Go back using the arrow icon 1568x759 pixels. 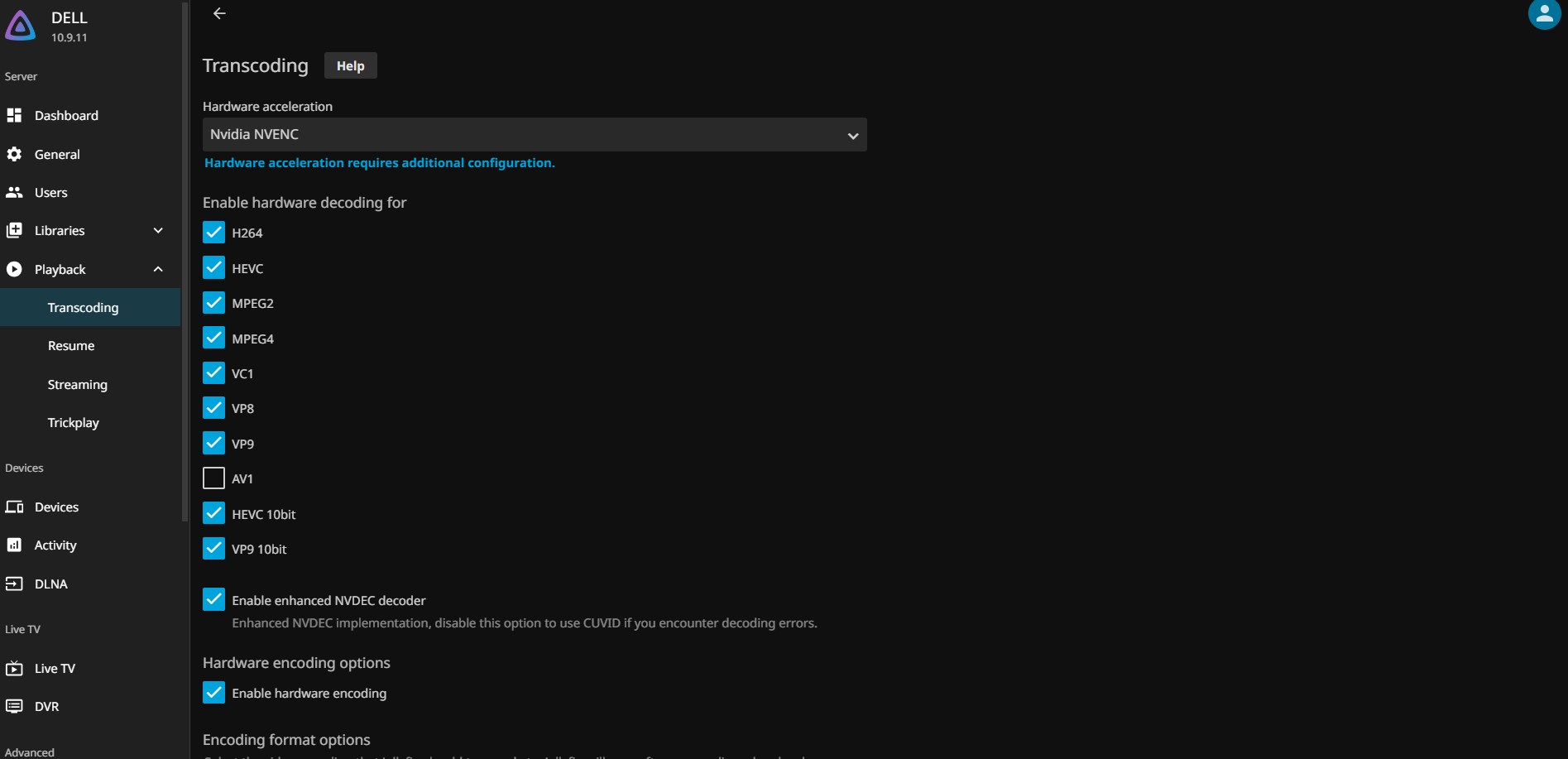coord(219,13)
